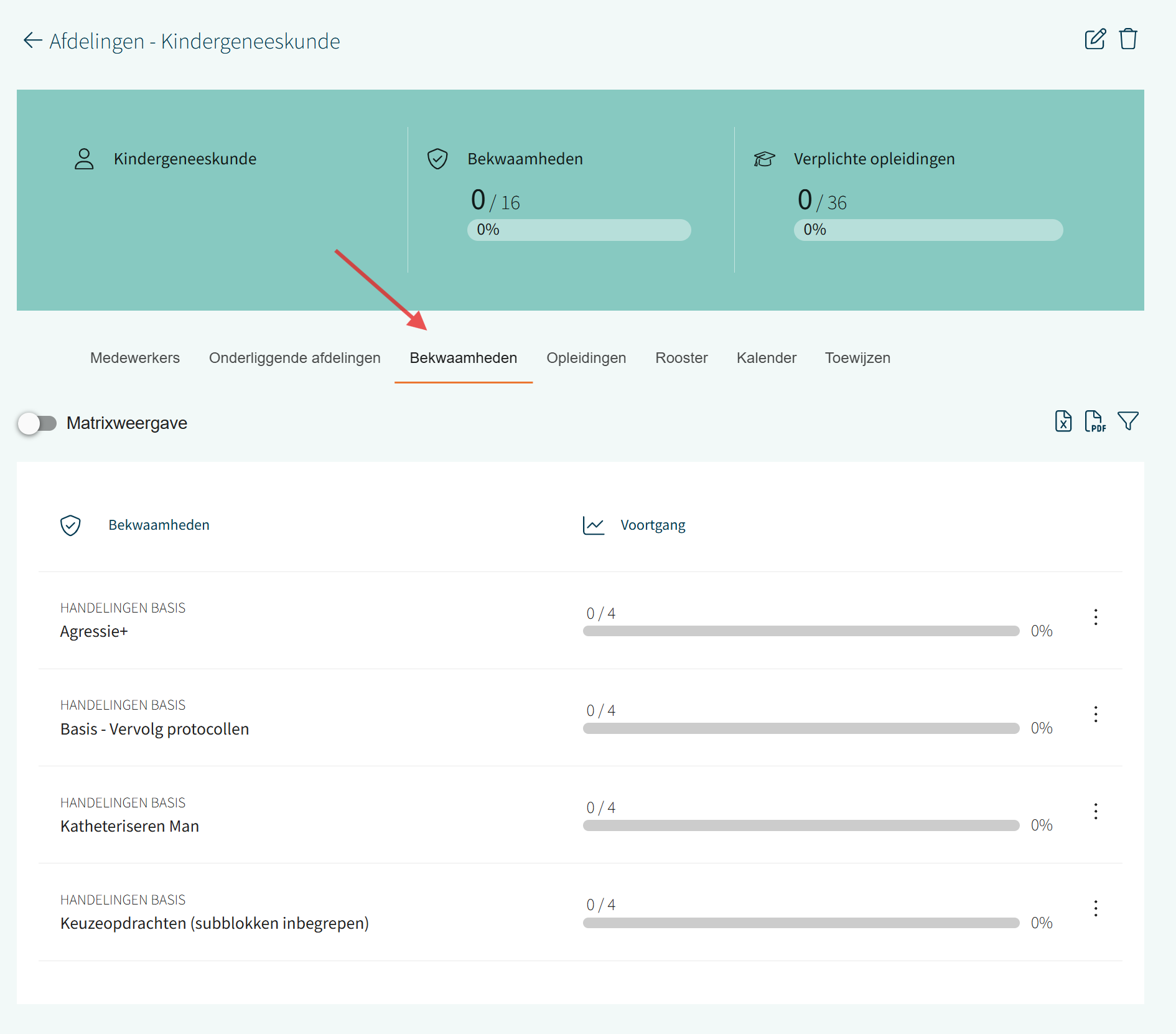
Task: Export list to Excel file icon
Action: click(x=1063, y=421)
